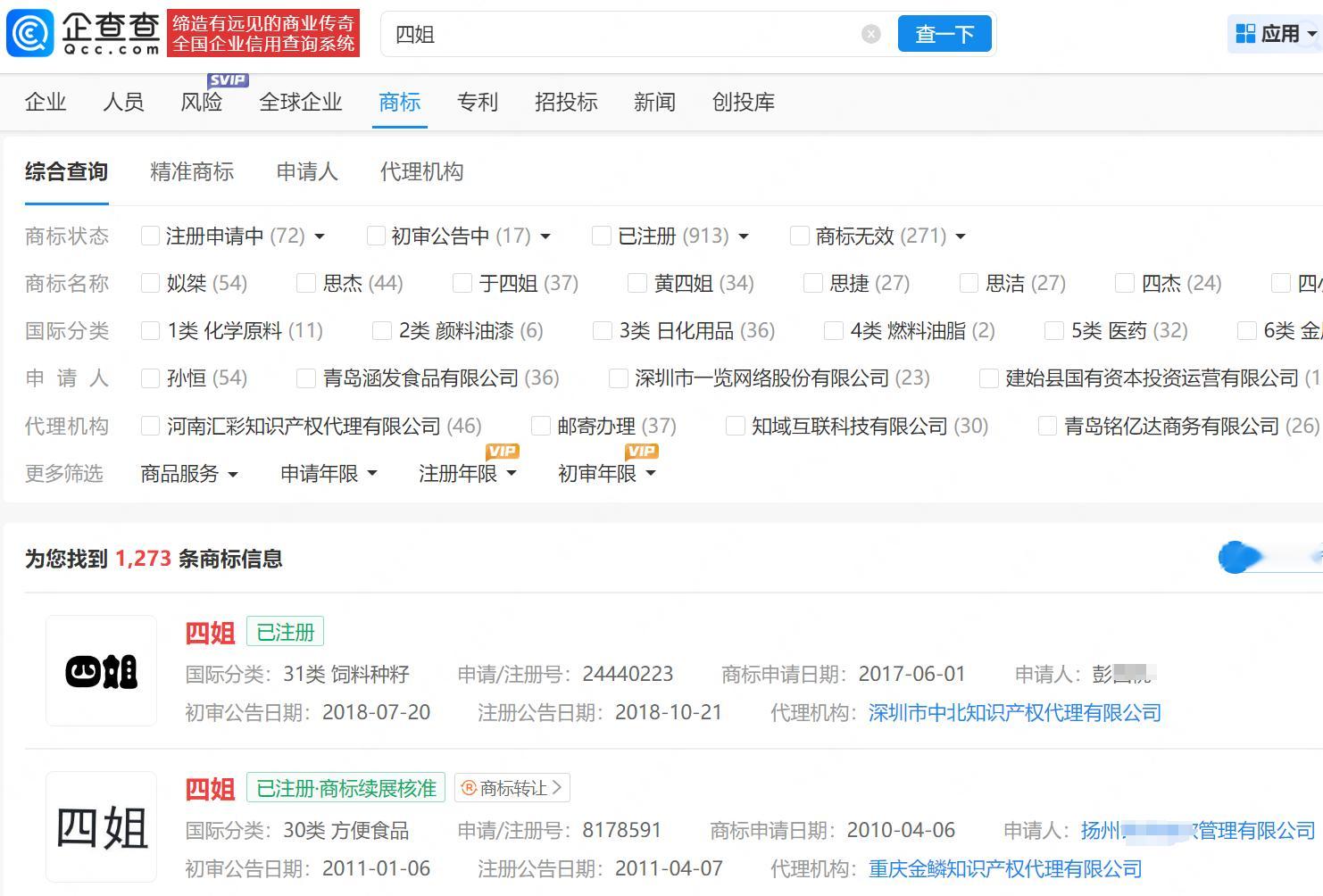1323x896 pixels.
Task: Open 重庆金鳞知识产权代理有限公司 agency link
Action: click(x=1005, y=868)
